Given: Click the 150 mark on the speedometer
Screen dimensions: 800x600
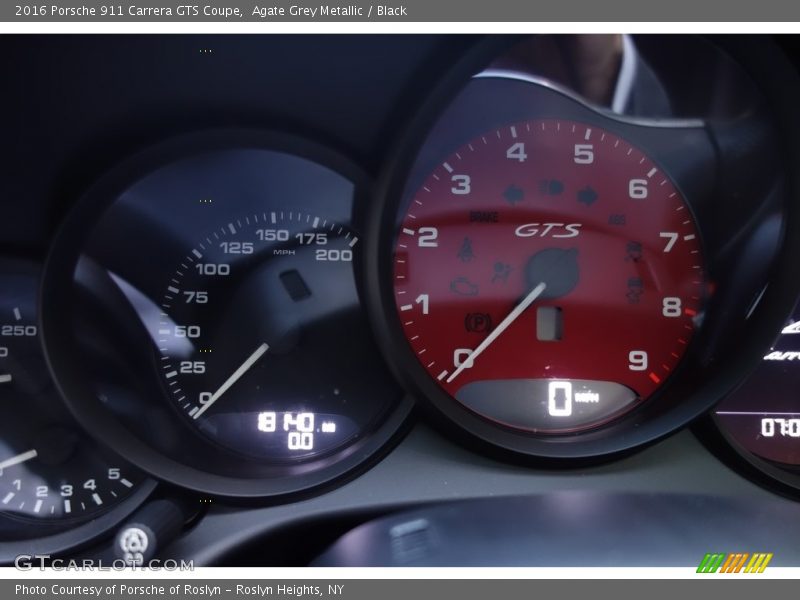Looking at the screenshot, I should click(x=272, y=235).
